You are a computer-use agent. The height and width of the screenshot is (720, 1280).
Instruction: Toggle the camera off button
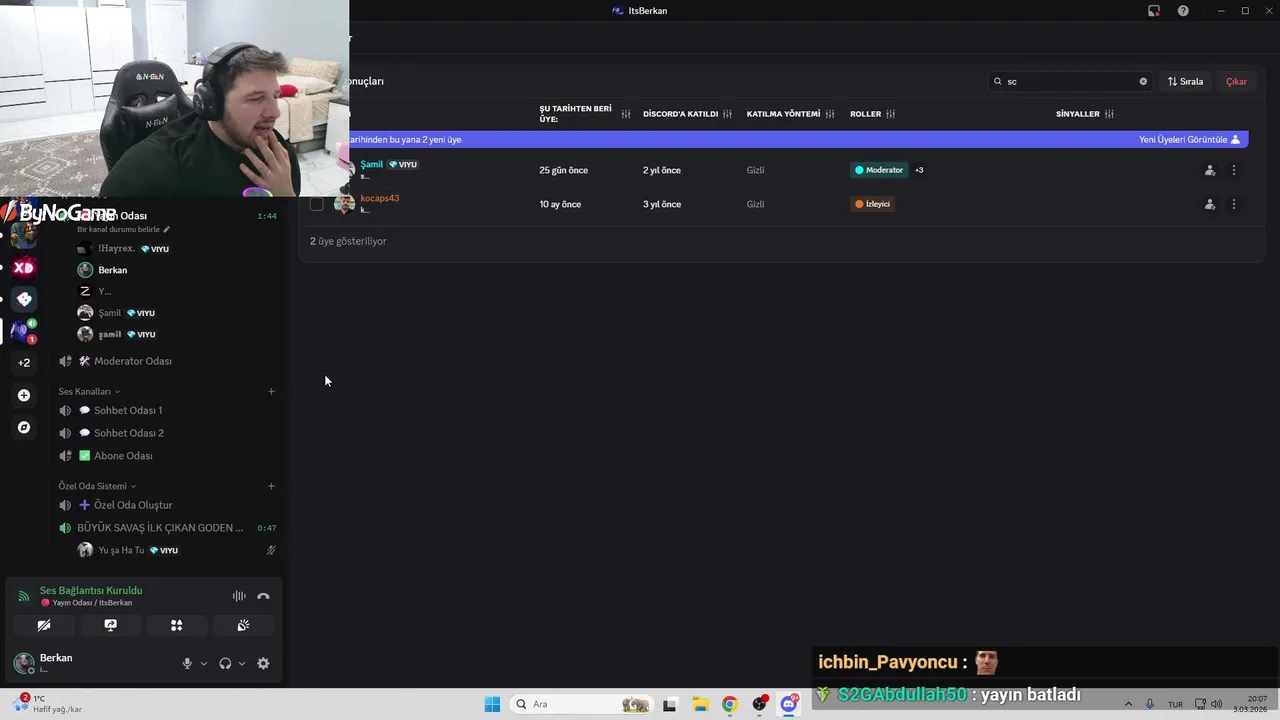(44, 625)
